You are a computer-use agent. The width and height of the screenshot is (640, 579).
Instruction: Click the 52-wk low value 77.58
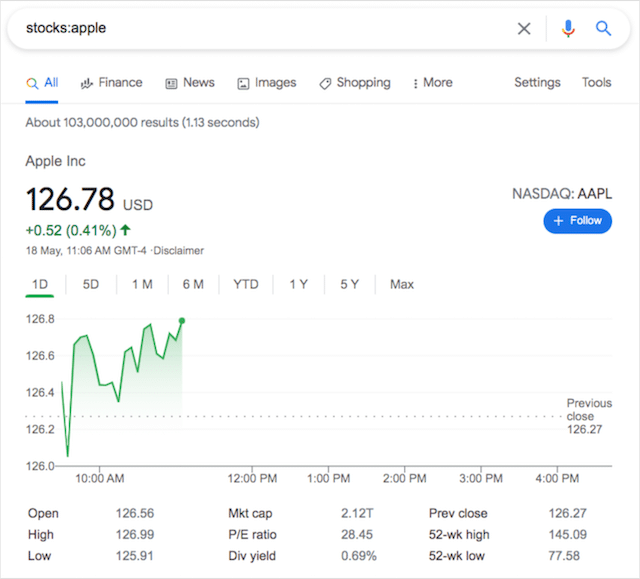coord(564,556)
